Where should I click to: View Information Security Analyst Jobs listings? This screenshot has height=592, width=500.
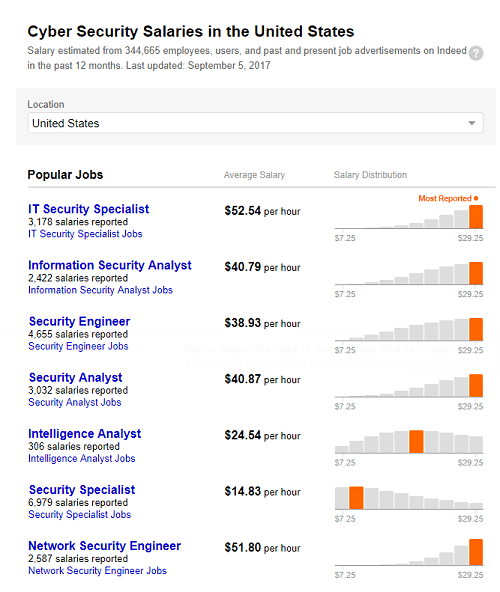(100, 290)
